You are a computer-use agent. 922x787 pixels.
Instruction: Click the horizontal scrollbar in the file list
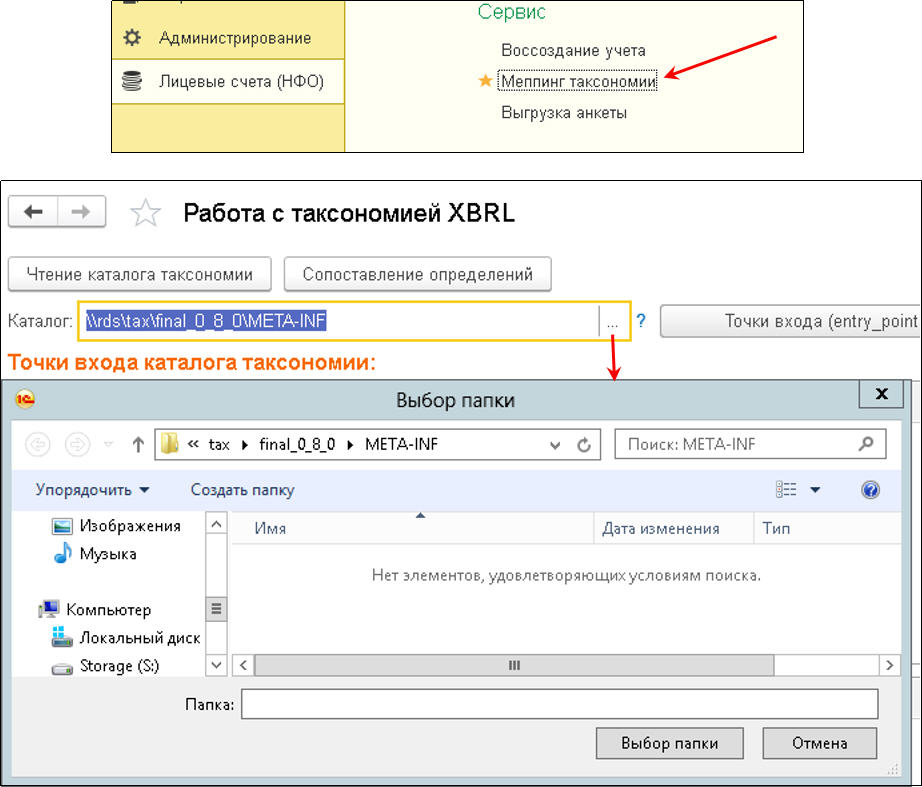[x=515, y=665]
